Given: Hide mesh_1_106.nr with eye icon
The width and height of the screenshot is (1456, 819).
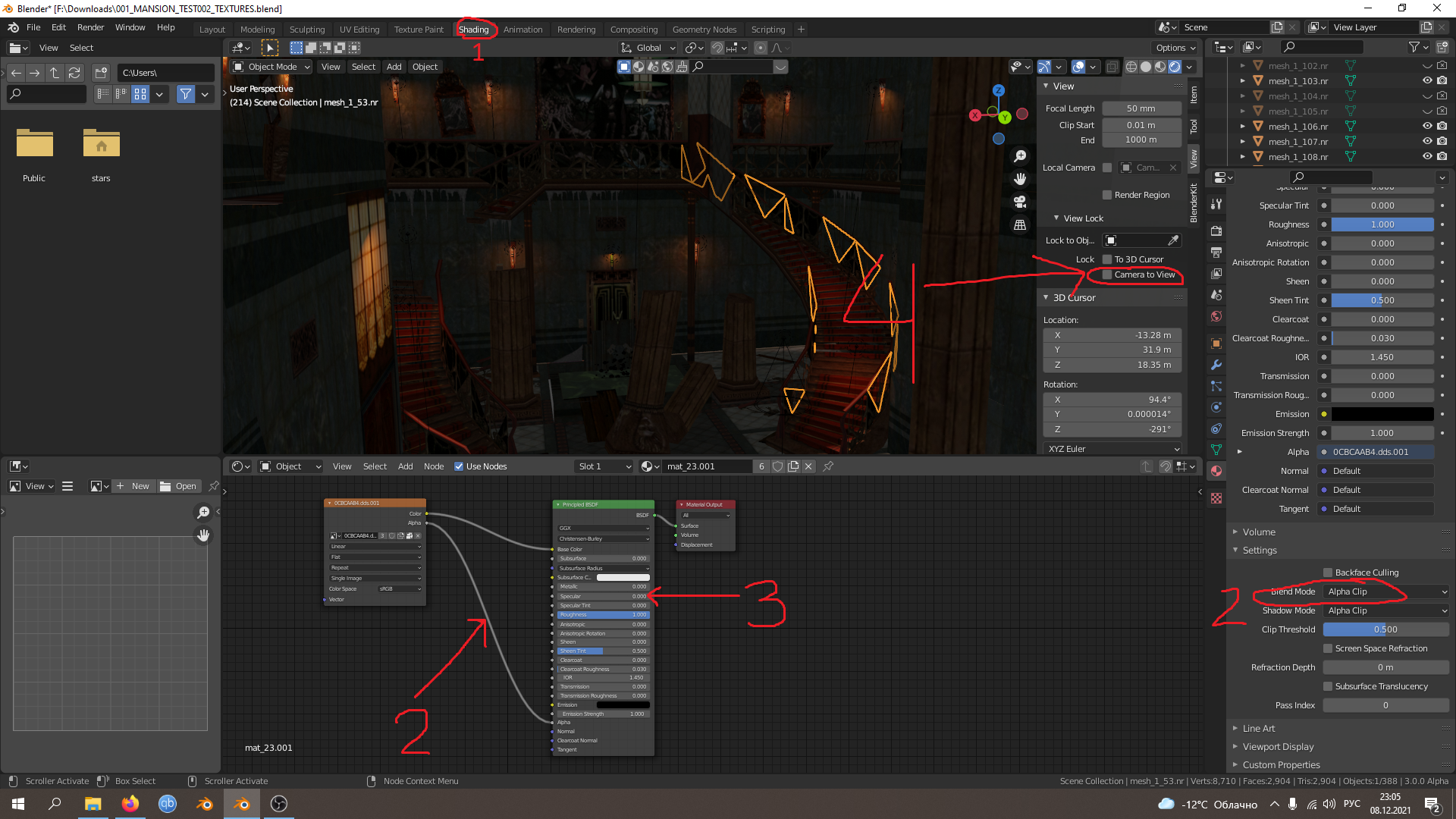Looking at the screenshot, I should pos(1426,127).
